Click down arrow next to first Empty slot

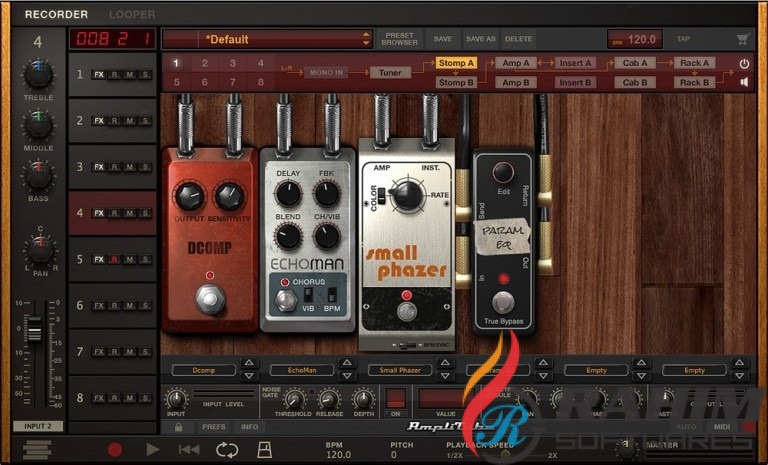[641, 376]
